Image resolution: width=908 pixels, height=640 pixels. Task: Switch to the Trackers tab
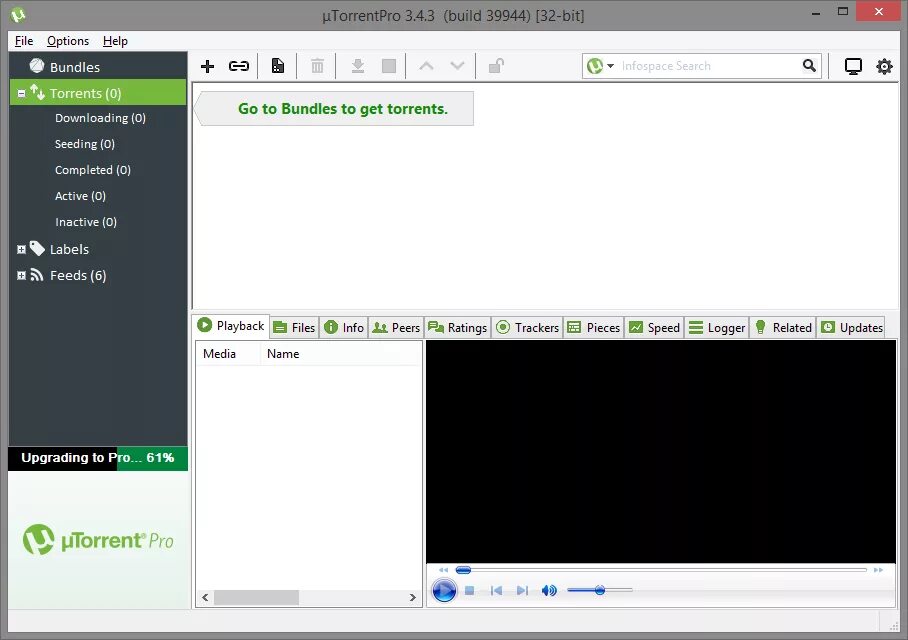tap(528, 328)
